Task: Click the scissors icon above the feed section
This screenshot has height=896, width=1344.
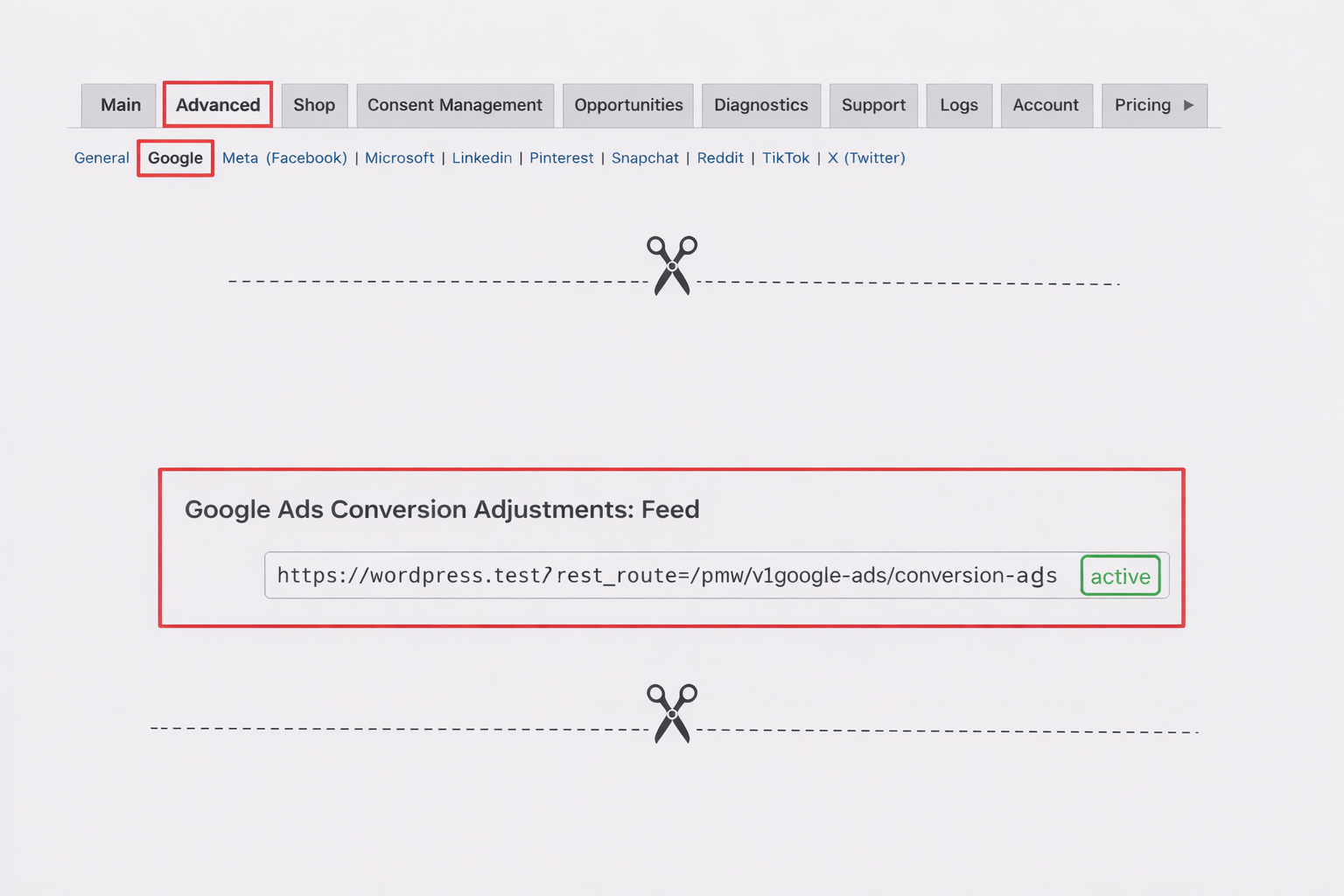Action: pos(672,265)
